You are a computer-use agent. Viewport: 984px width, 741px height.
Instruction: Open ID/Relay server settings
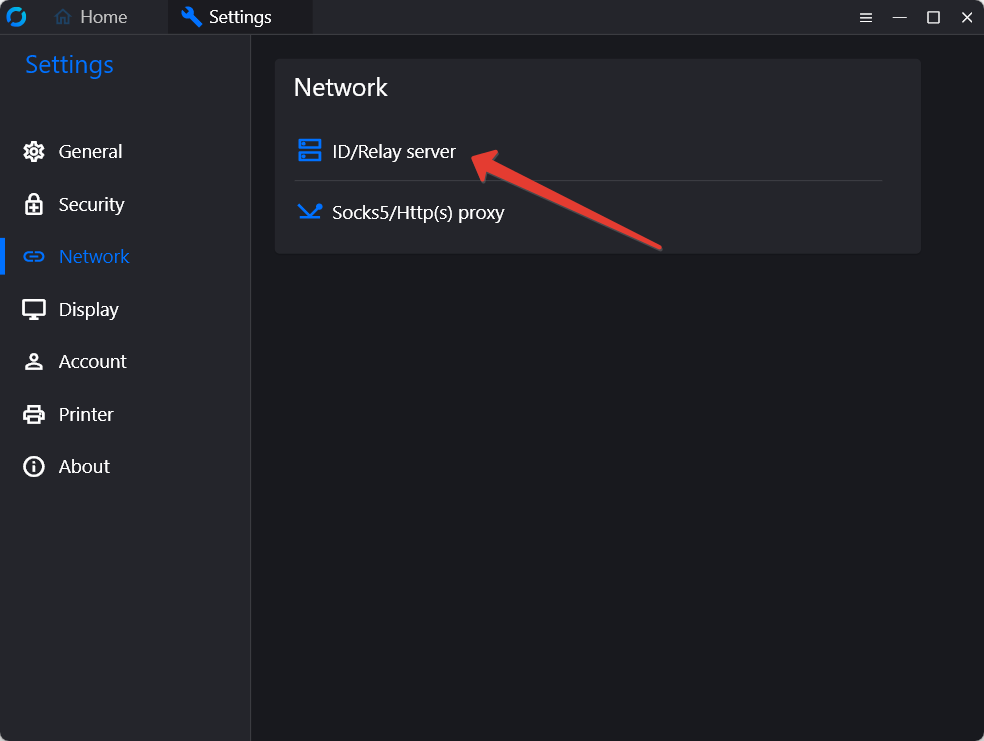pyautogui.click(x=588, y=151)
